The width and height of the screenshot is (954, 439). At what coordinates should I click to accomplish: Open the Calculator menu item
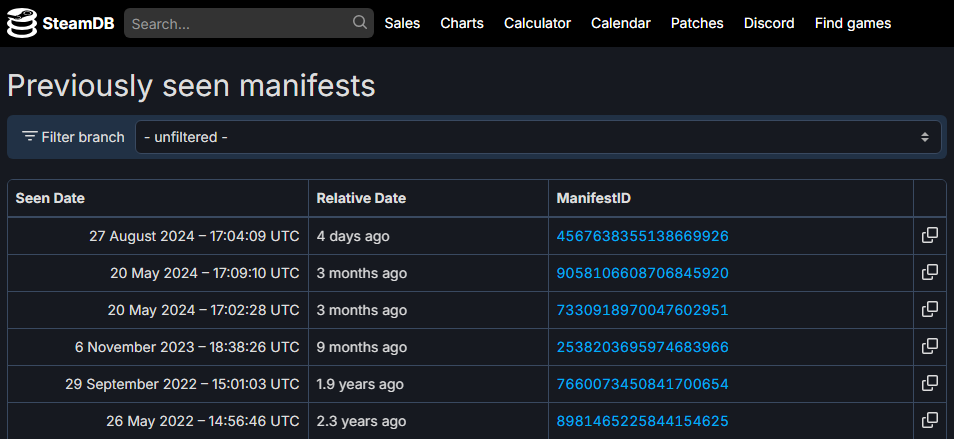537,23
